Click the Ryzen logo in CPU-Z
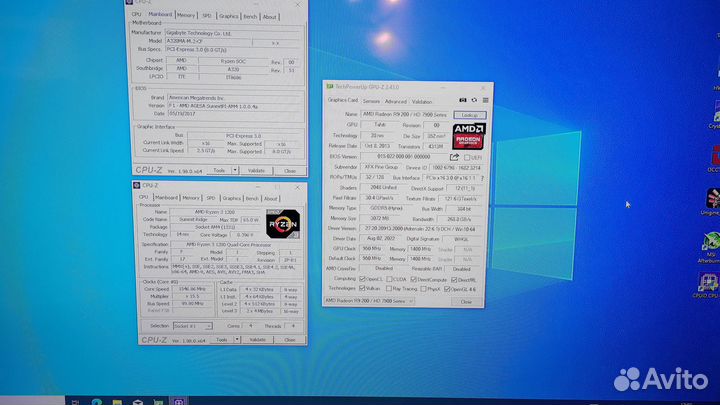Image resolution: width=720 pixels, height=405 pixels. click(283, 224)
